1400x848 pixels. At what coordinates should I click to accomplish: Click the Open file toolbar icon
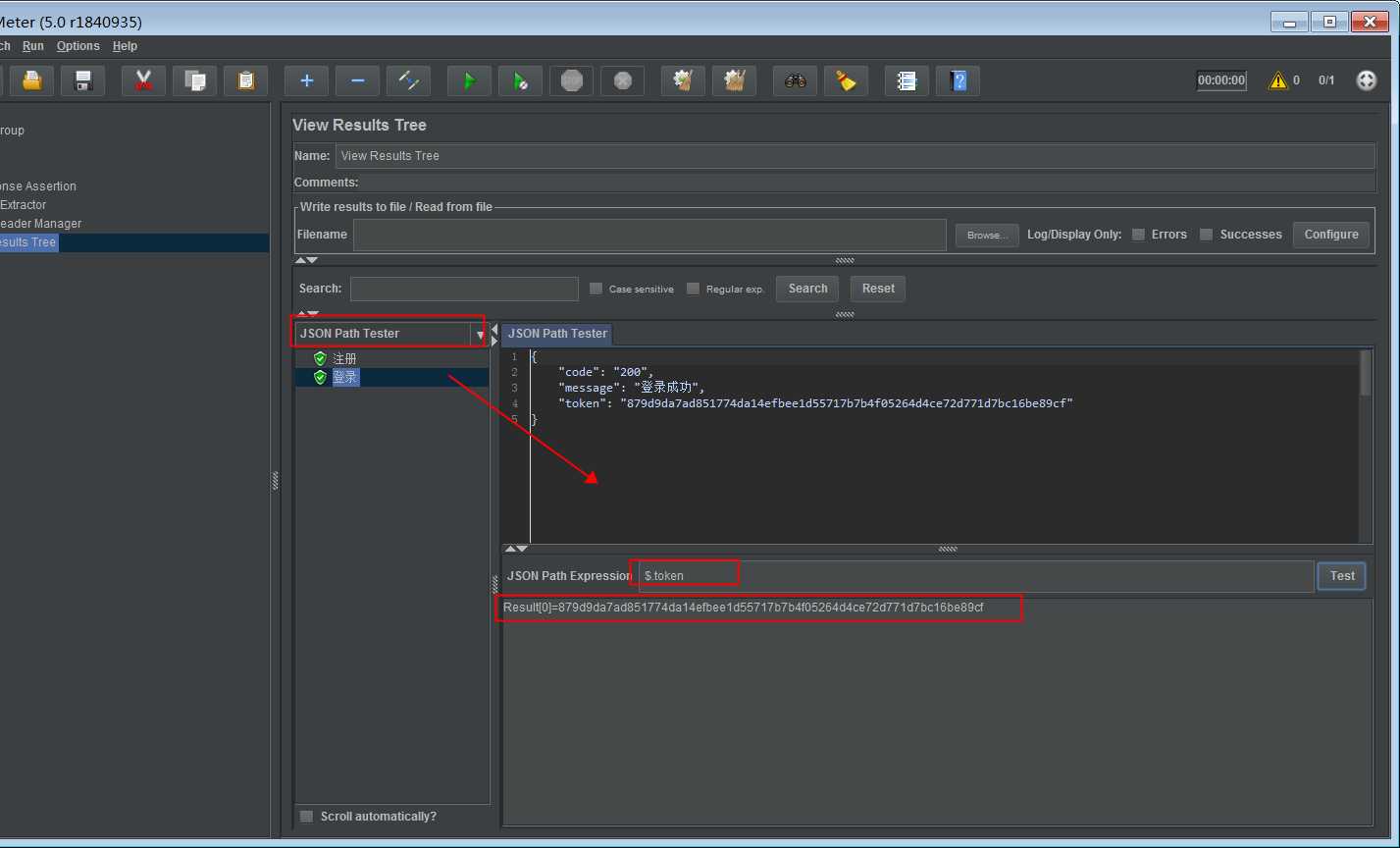[32, 80]
